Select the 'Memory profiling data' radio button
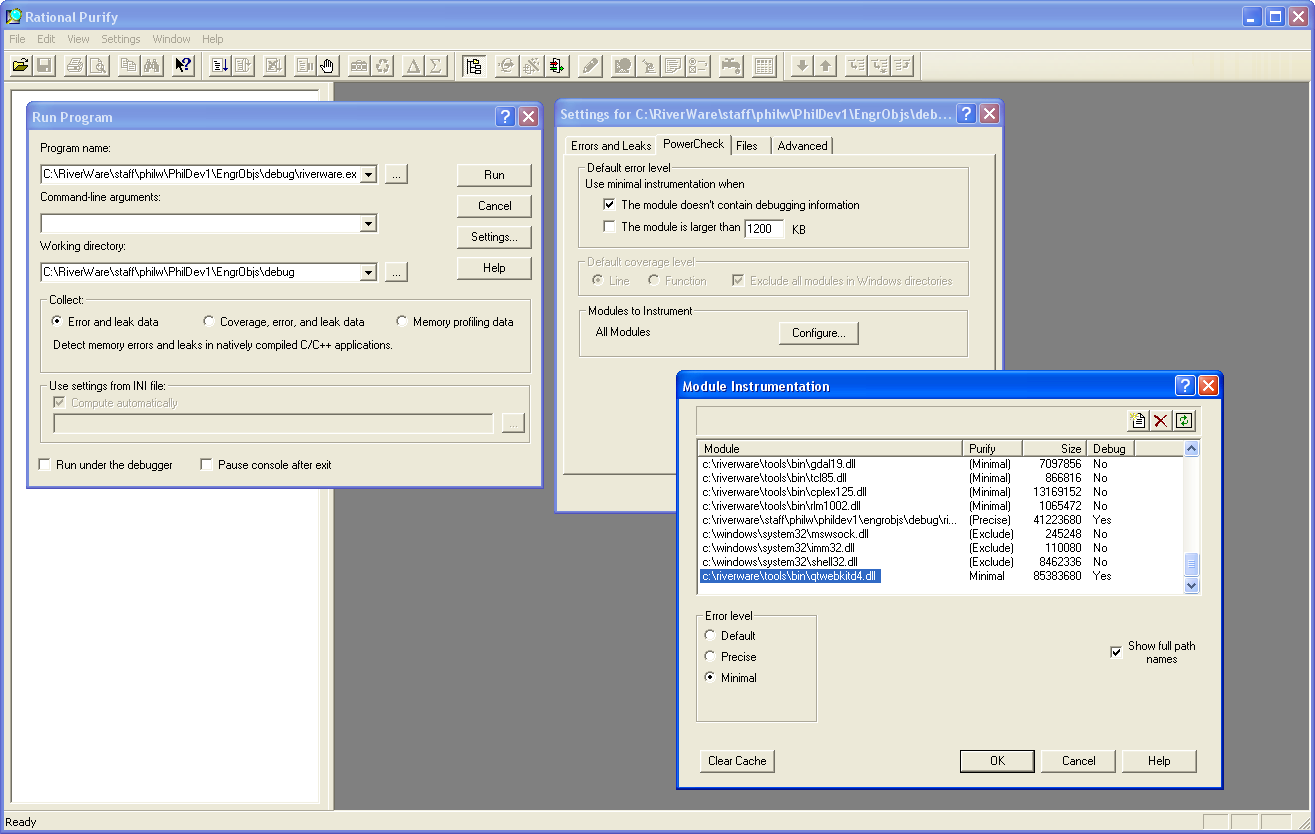 [x=402, y=322]
